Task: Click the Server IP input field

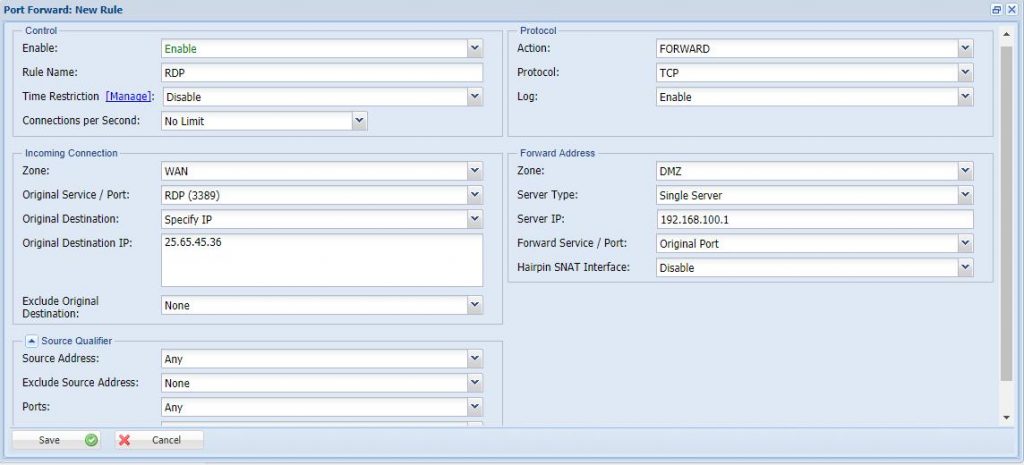Action: tap(814, 220)
